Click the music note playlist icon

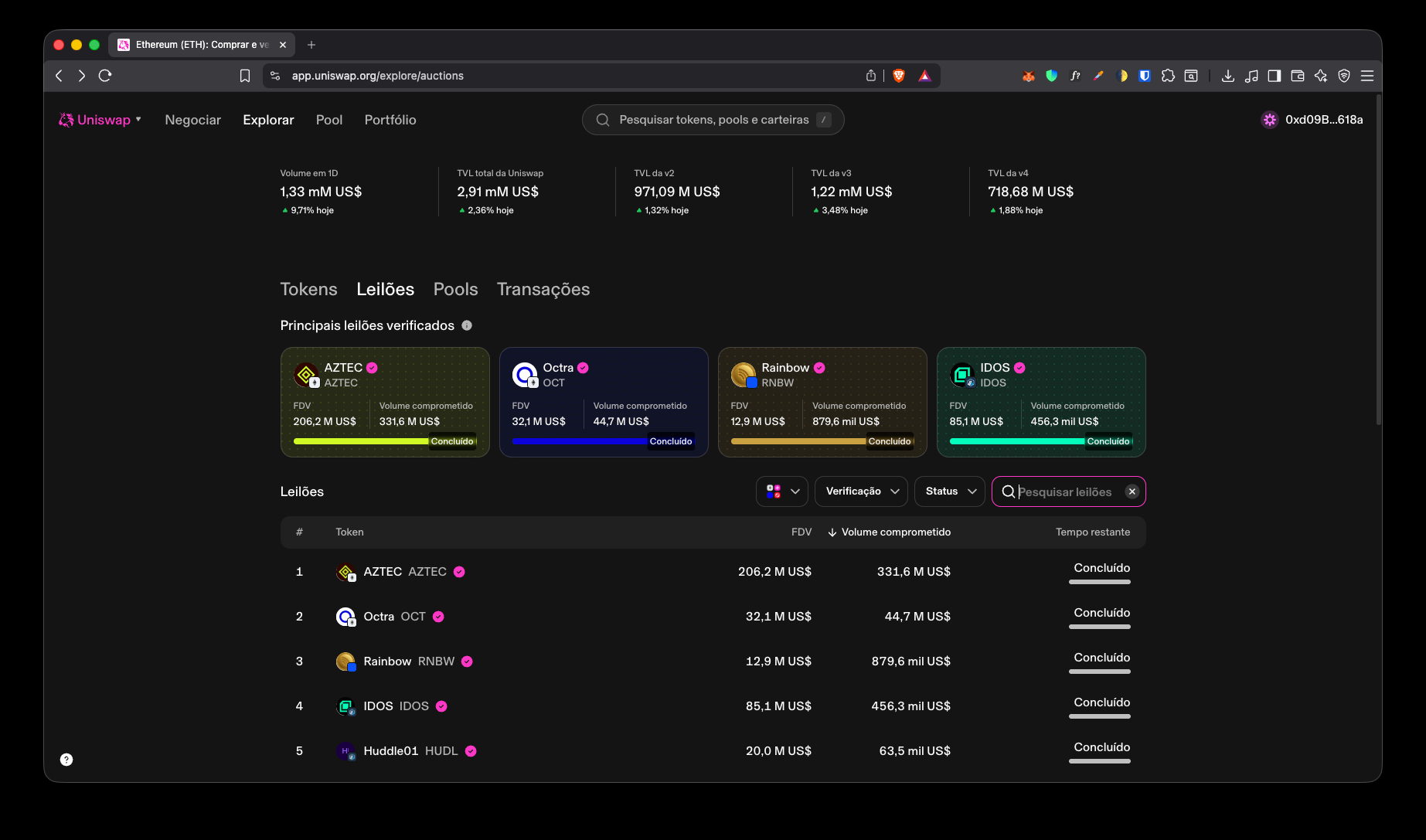pyautogui.click(x=1251, y=76)
